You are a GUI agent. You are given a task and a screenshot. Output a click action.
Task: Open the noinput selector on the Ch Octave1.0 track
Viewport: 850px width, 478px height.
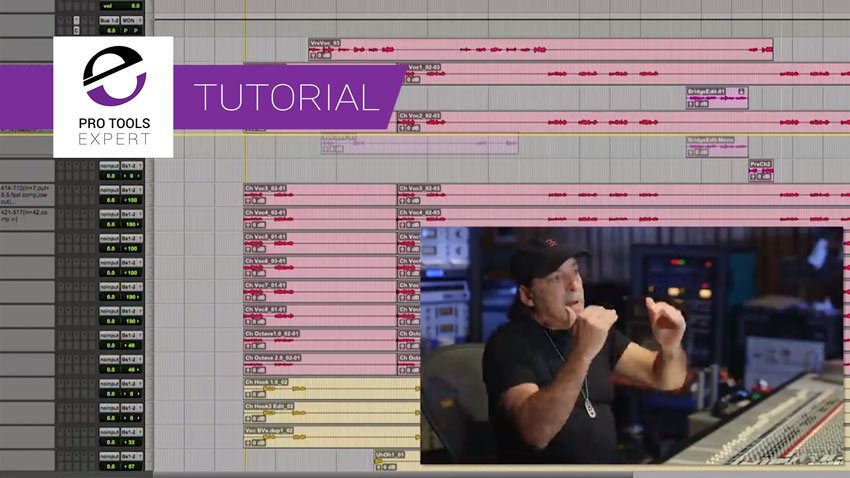pos(109,335)
